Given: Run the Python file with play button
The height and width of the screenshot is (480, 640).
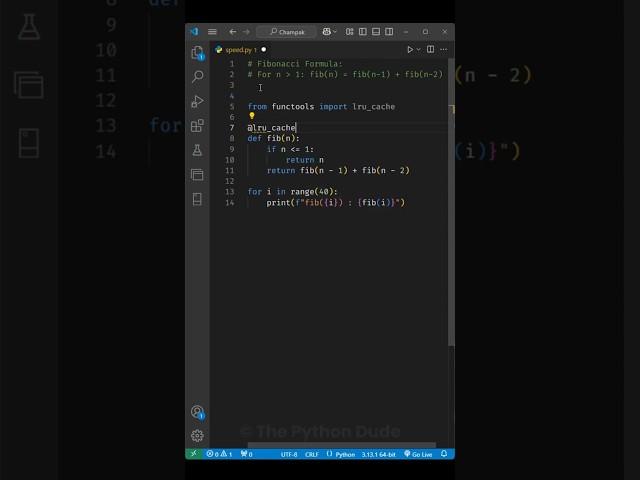Looking at the screenshot, I should (x=410, y=49).
